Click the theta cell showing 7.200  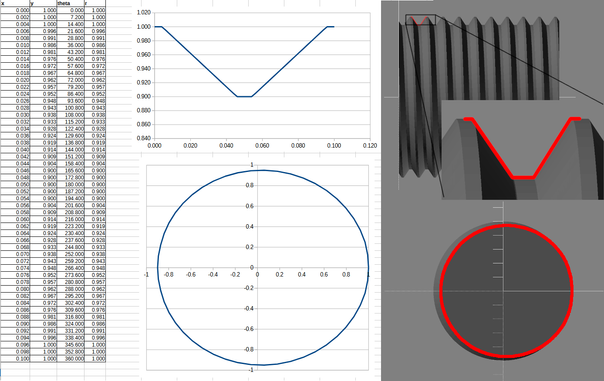pyautogui.click(x=70, y=17)
